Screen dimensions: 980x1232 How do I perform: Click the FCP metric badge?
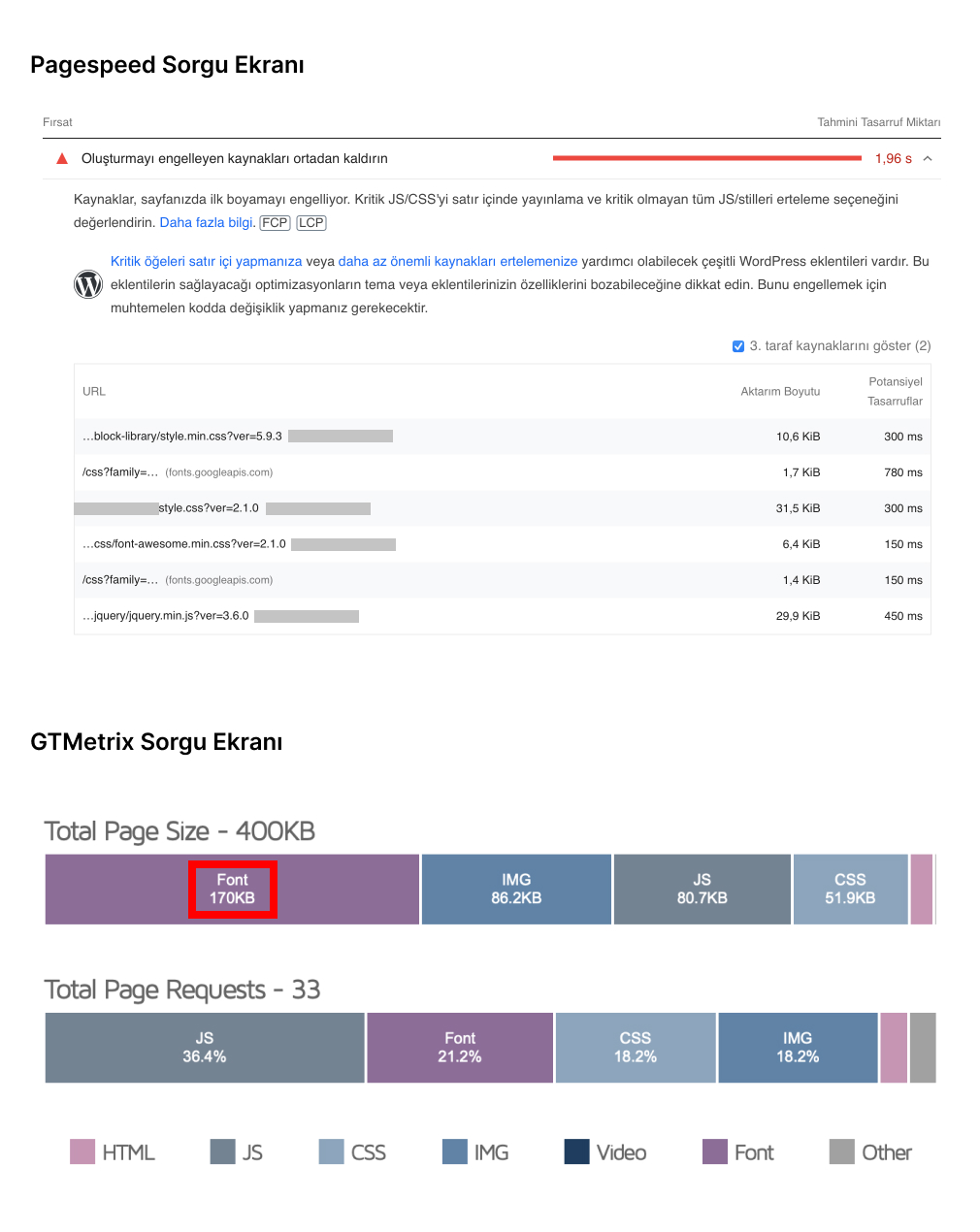coord(276,223)
